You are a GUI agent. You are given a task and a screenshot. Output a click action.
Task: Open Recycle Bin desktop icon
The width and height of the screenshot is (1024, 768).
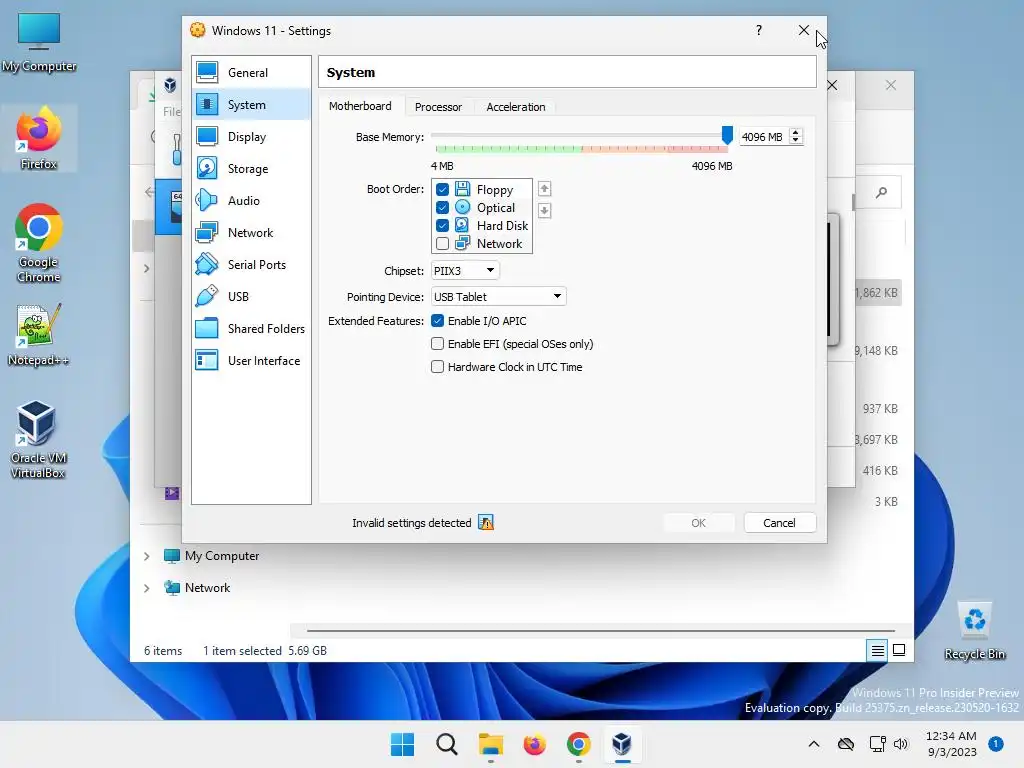(x=974, y=630)
